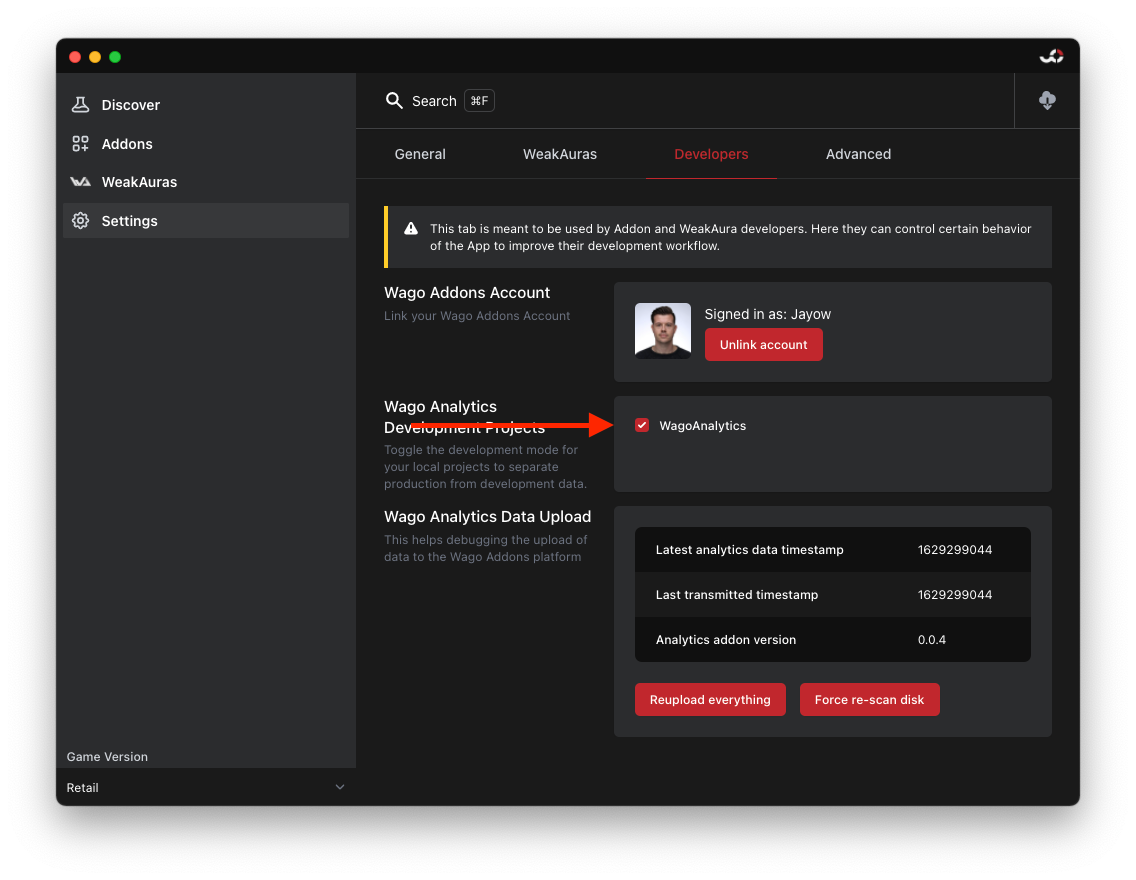Click Reupload everything button
The height and width of the screenshot is (880, 1136).
(710, 700)
